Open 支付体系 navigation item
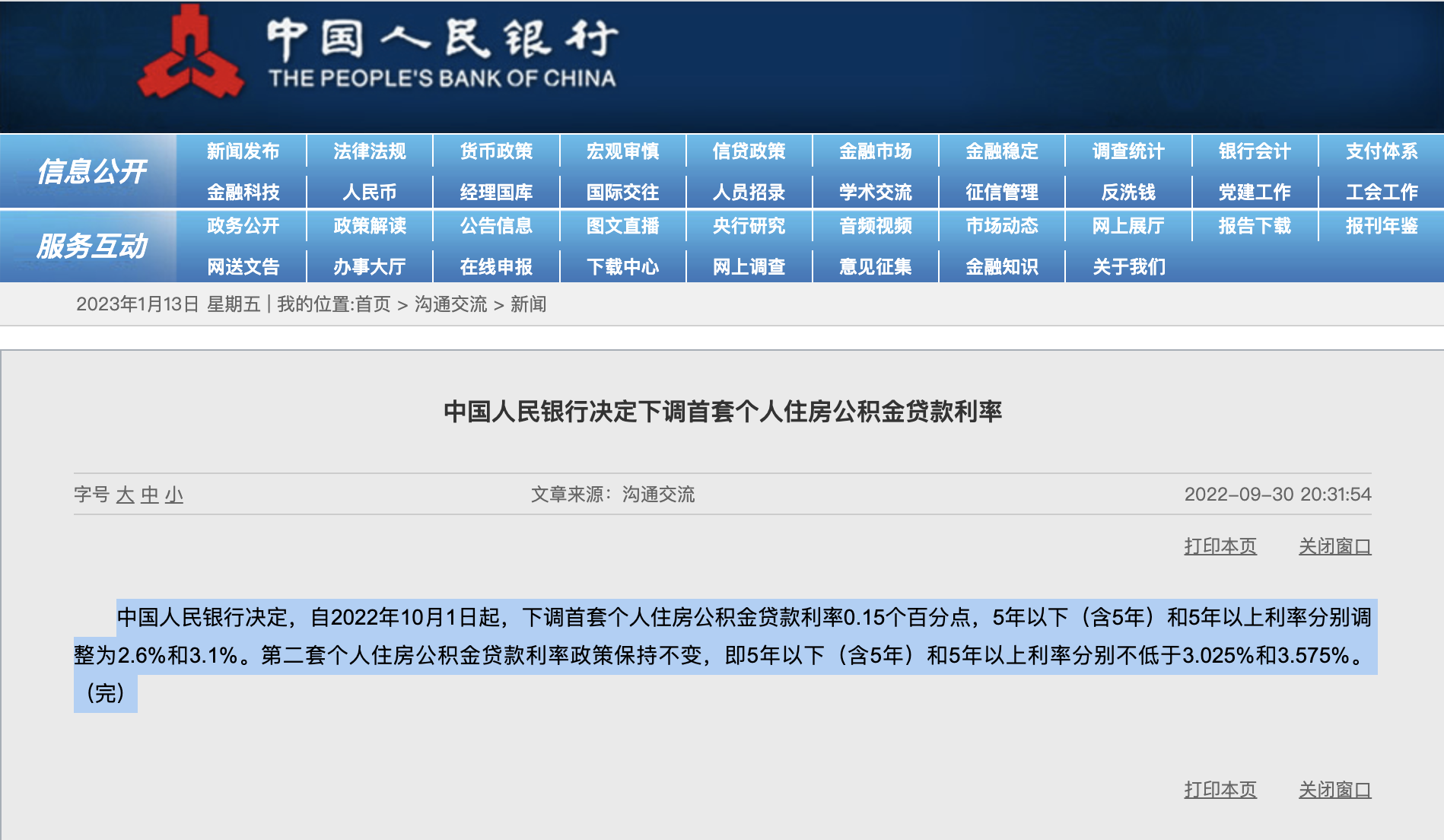Viewport: 1444px width, 840px height. [1382, 151]
